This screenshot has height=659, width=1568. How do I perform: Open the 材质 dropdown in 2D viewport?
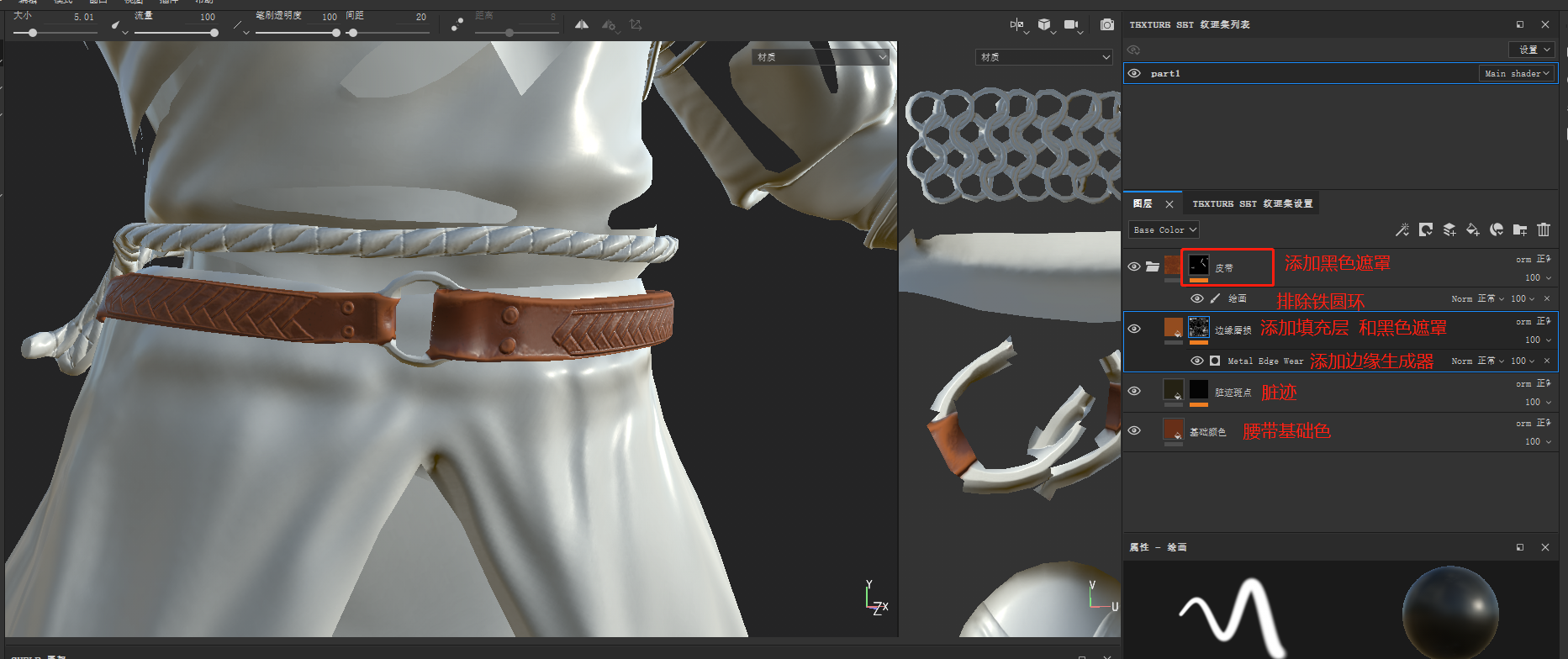point(1044,56)
